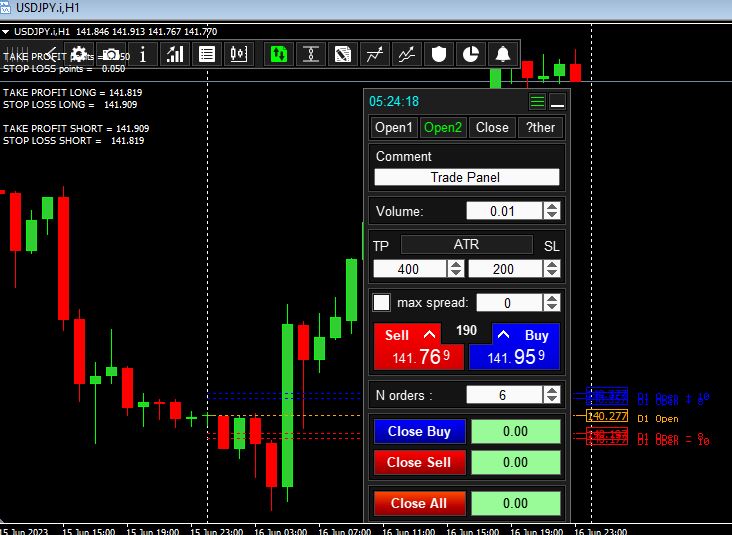The height and width of the screenshot is (535, 732).
Task: Click the 190 spread value between Sell and Buy
Action: pyautogui.click(x=466, y=331)
